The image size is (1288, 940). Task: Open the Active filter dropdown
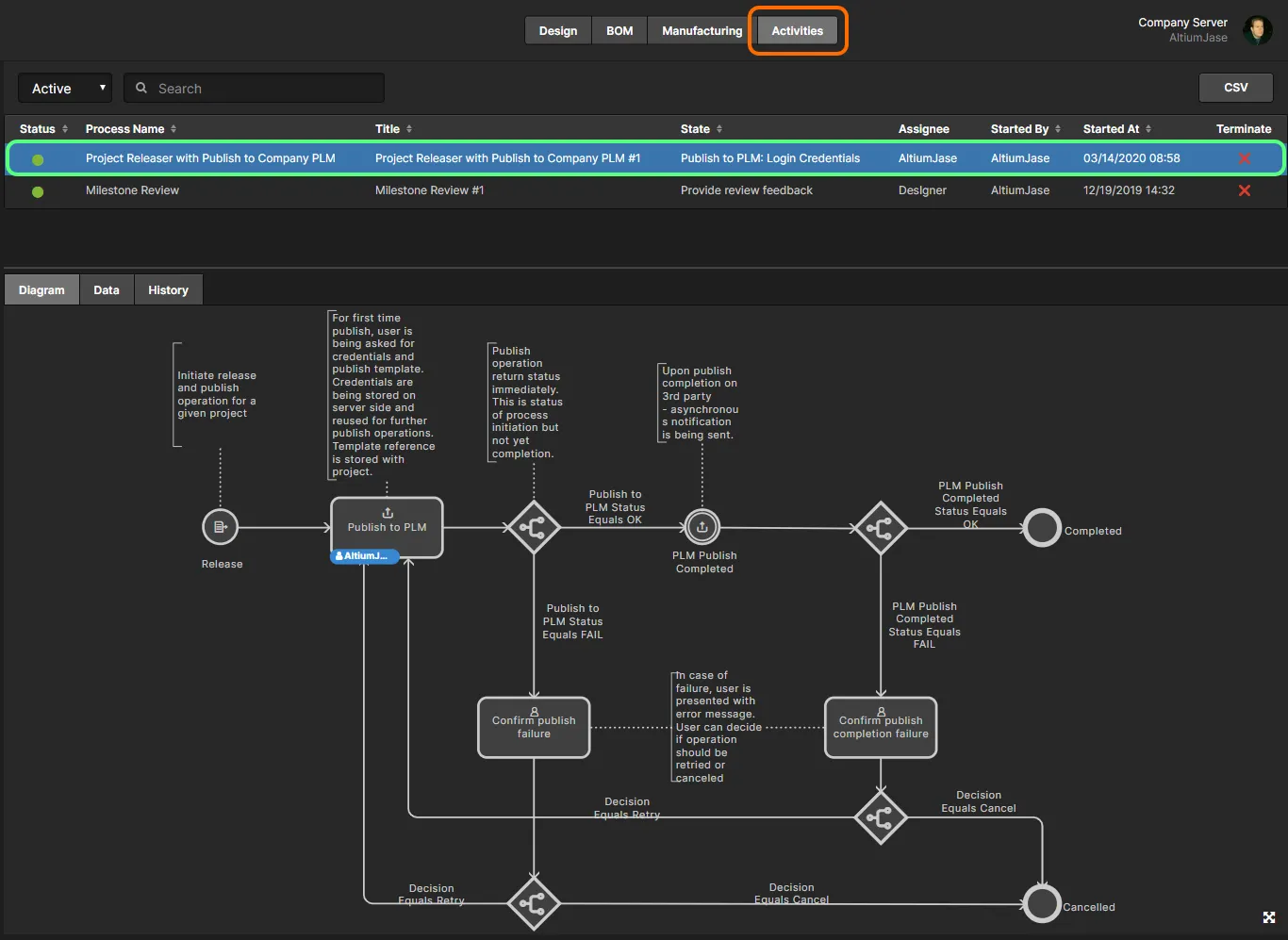[65, 89]
